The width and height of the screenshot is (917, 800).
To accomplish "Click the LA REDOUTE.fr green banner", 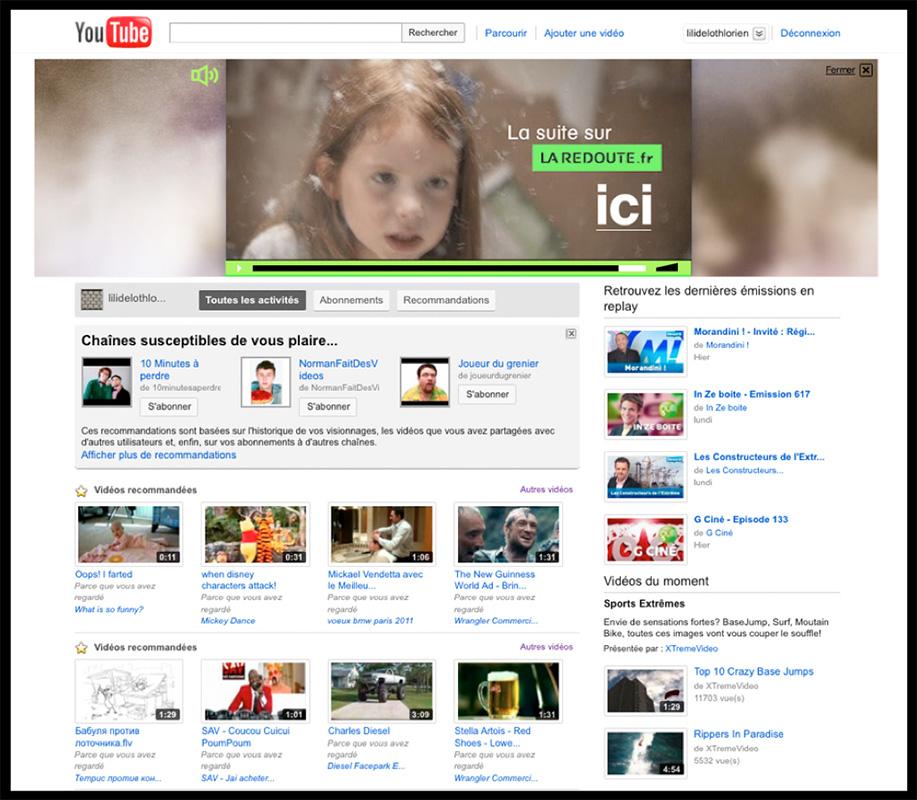I will 597,158.
